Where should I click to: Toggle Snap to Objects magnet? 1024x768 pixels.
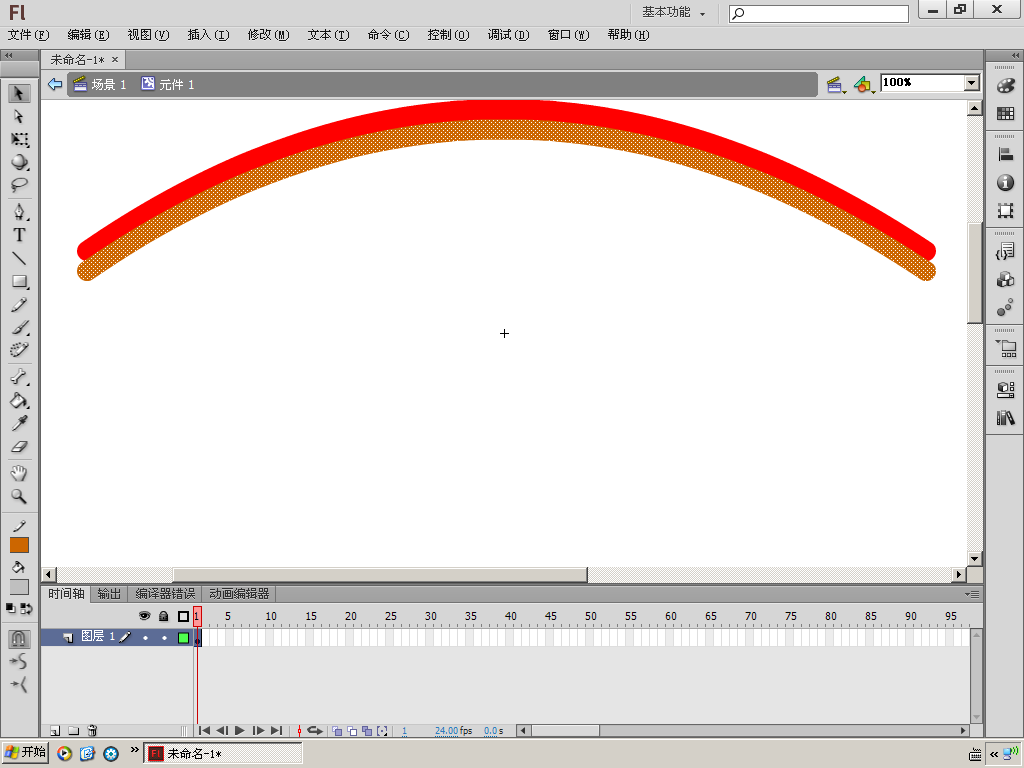click(x=19, y=638)
